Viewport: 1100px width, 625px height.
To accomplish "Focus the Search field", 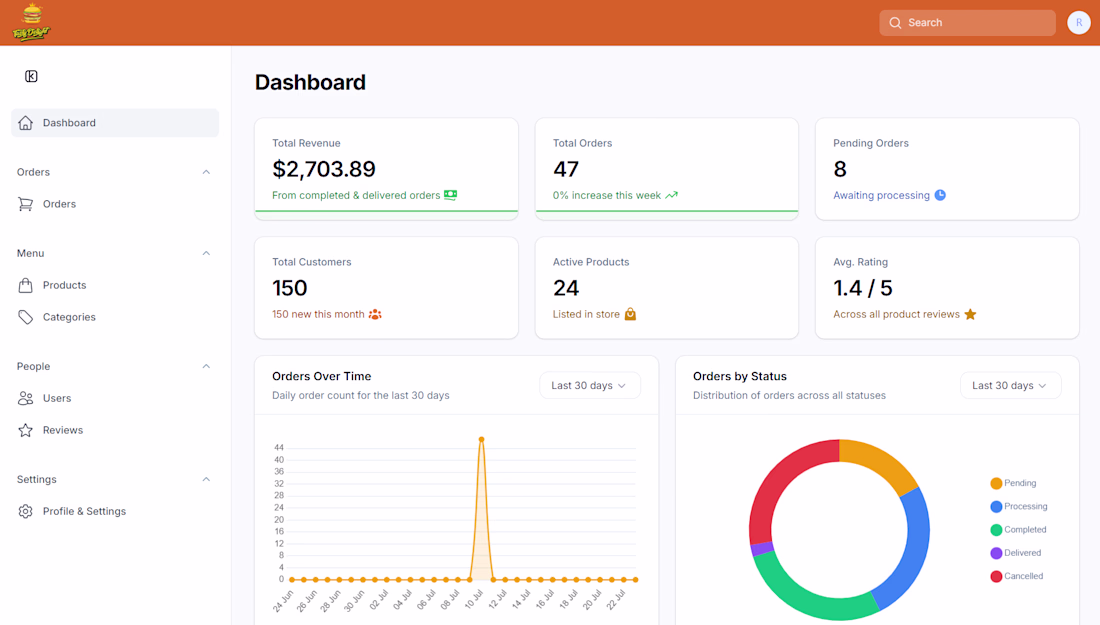I will coord(967,22).
